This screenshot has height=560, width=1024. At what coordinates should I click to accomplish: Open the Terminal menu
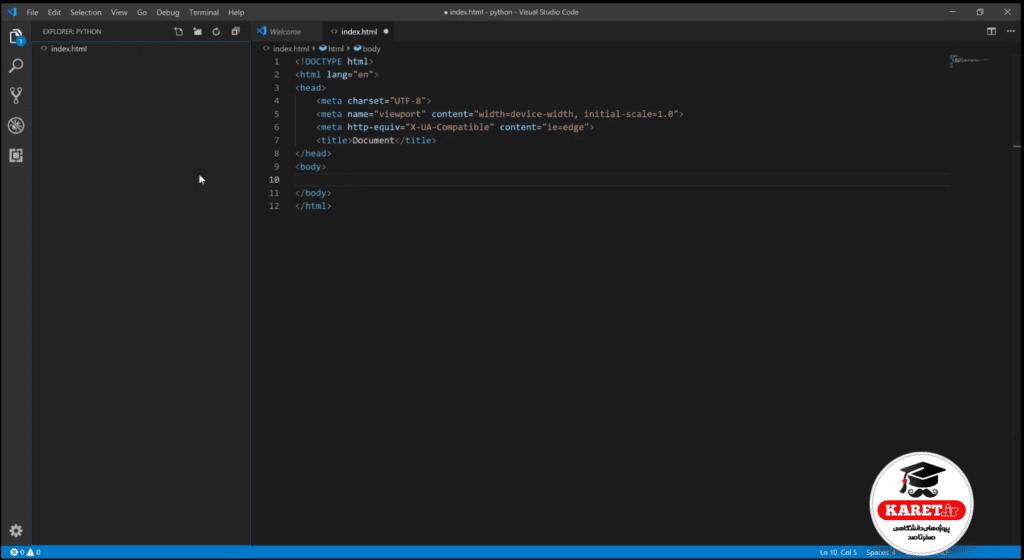point(204,12)
